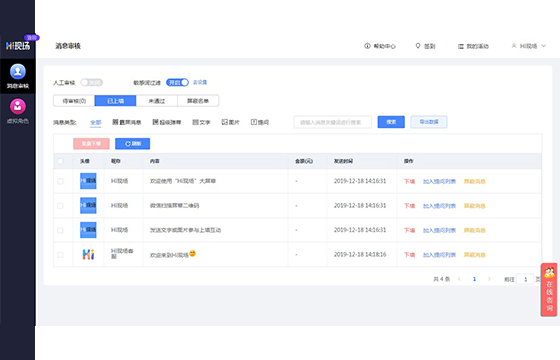
Task: Filter by 图片 message type
Action: pos(230,122)
